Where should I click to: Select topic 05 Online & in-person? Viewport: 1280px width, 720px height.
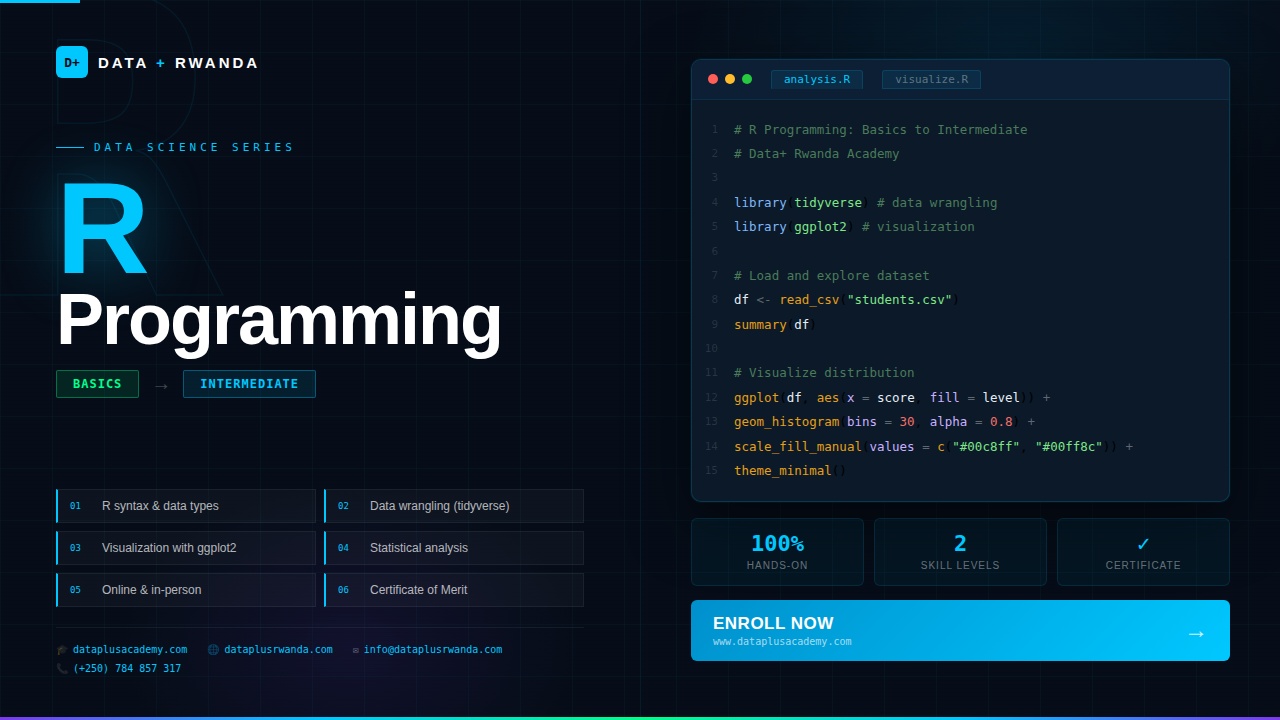[x=186, y=590]
